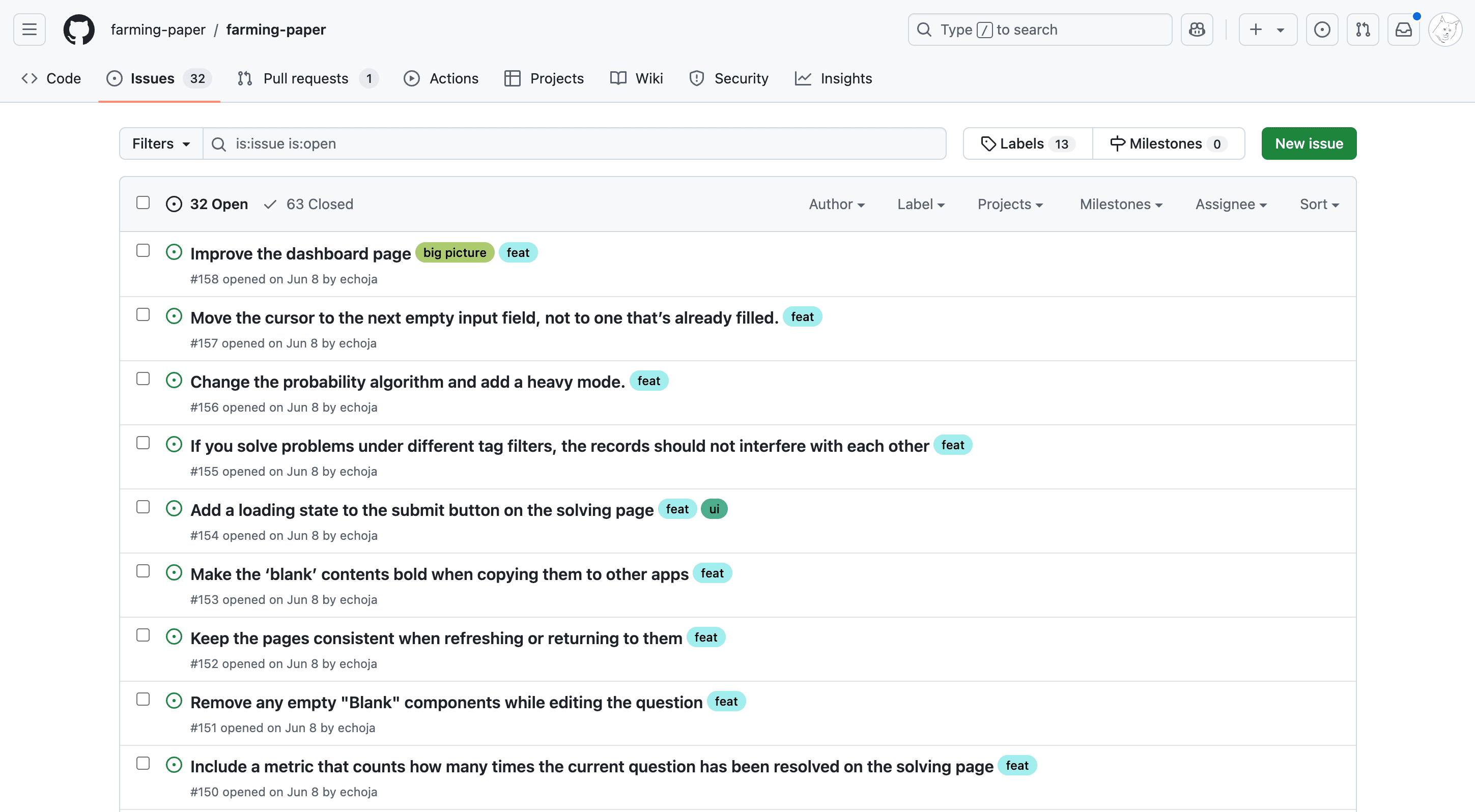
Task: Click the open-issue status icon next to issue #158
Action: click(174, 251)
